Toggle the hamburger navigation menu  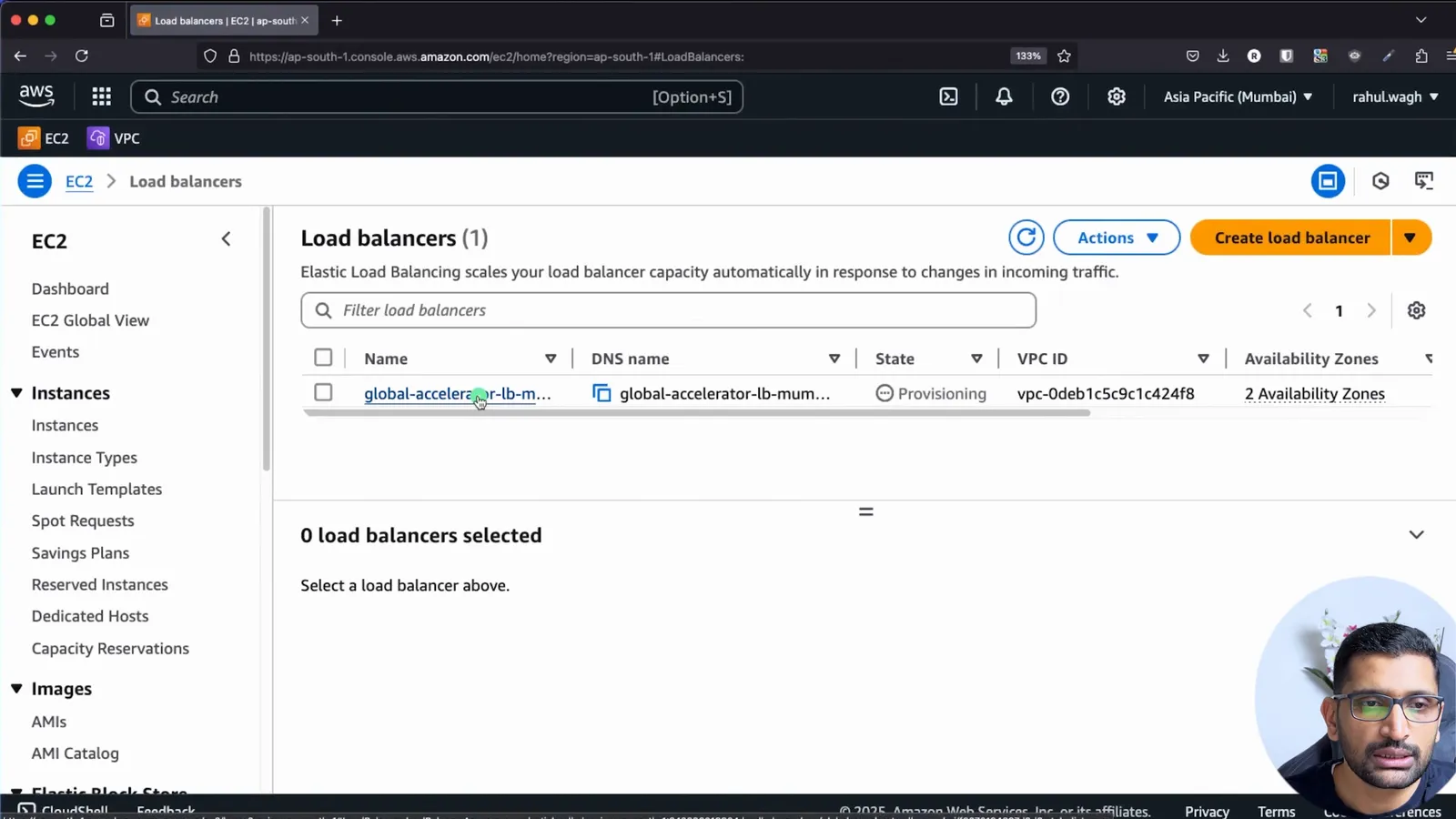tap(35, 181)
